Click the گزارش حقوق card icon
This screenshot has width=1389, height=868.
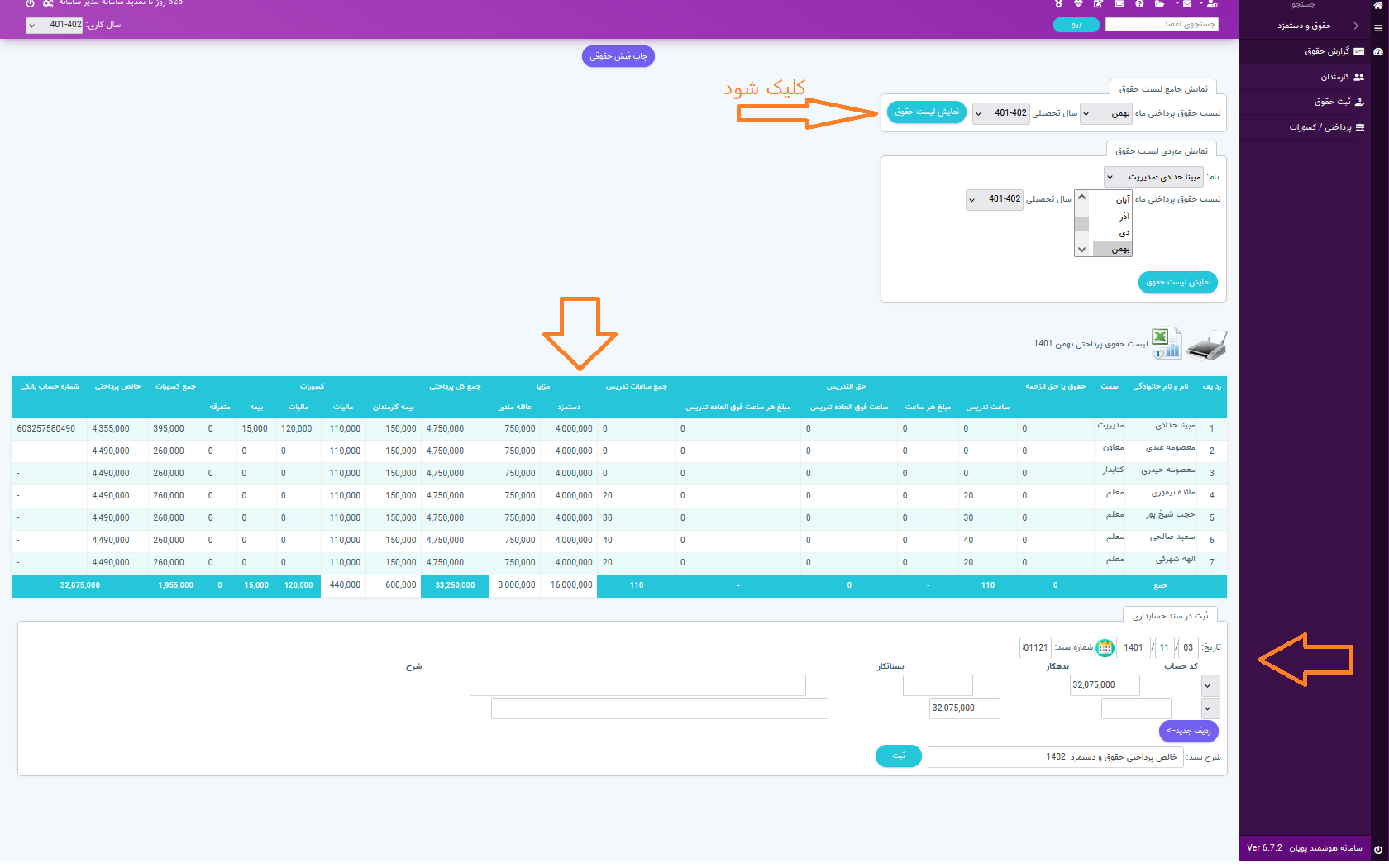pos(1358,51)
